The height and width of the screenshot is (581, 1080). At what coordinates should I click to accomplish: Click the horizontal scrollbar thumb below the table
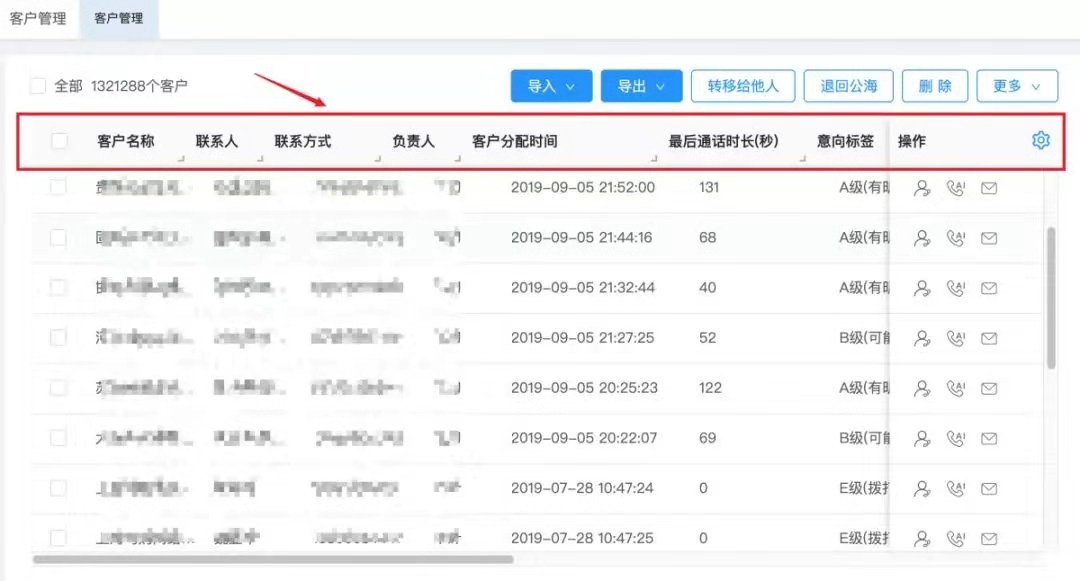273,559
